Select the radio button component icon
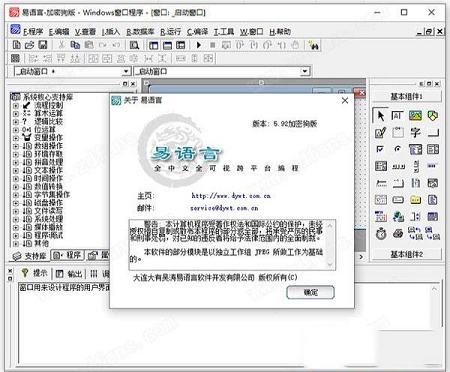 [x=397, y=149]
